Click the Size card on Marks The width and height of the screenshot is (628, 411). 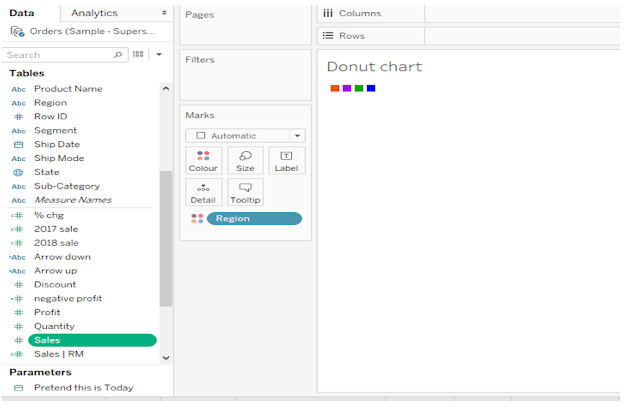tap(245, 161)
